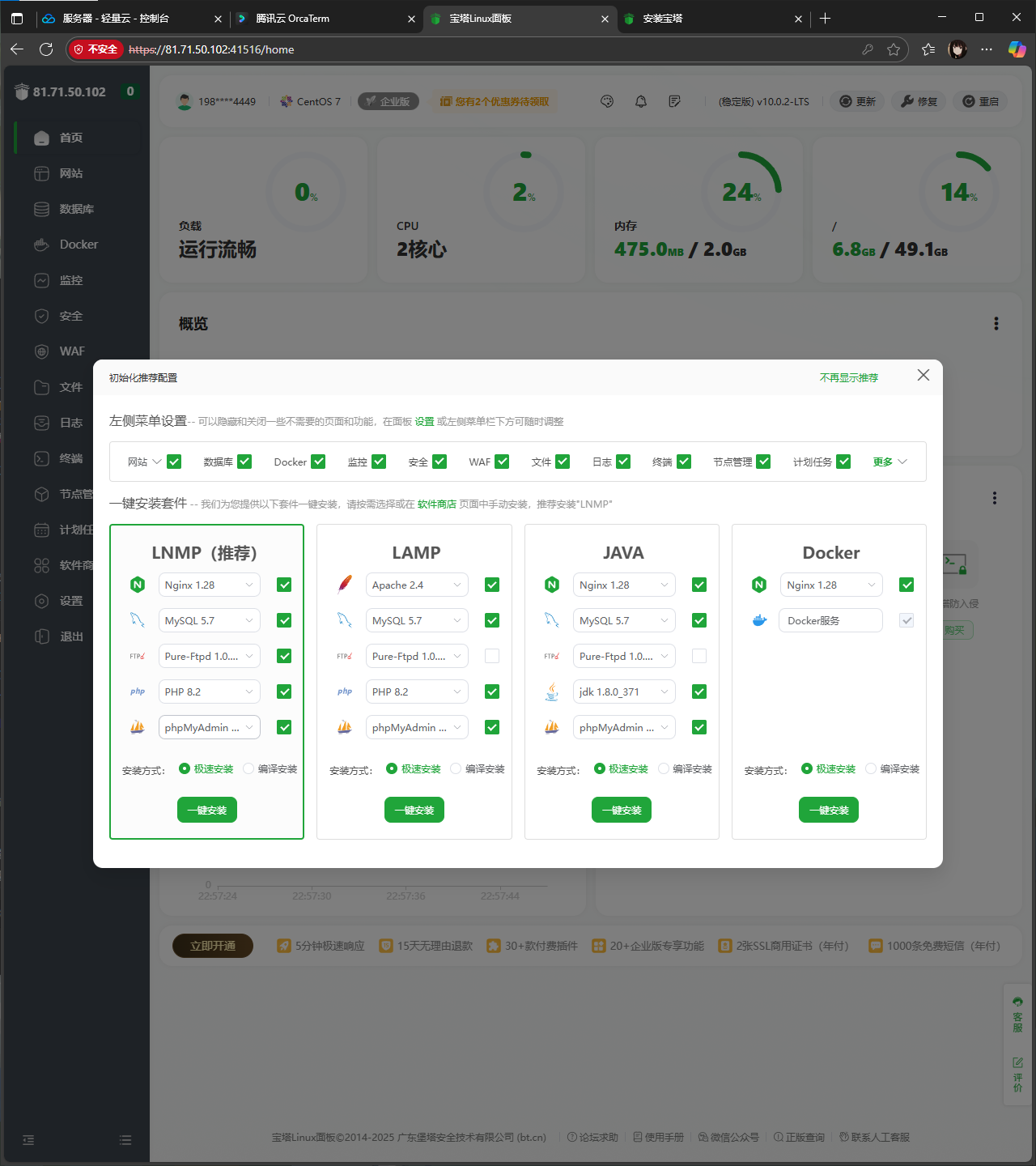Click the sidebar menu settings icon at bottom
The width and height of the screenshot is (1036, 1166).
click(x=125, y=1140)
